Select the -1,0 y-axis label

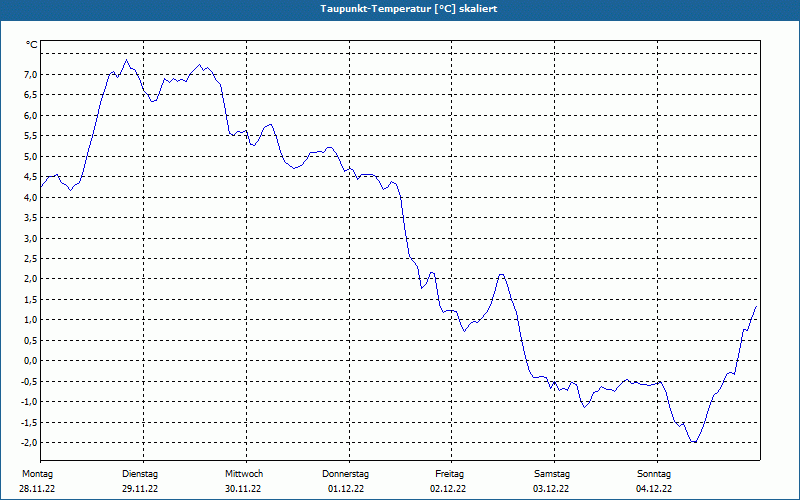click(29, 402)
